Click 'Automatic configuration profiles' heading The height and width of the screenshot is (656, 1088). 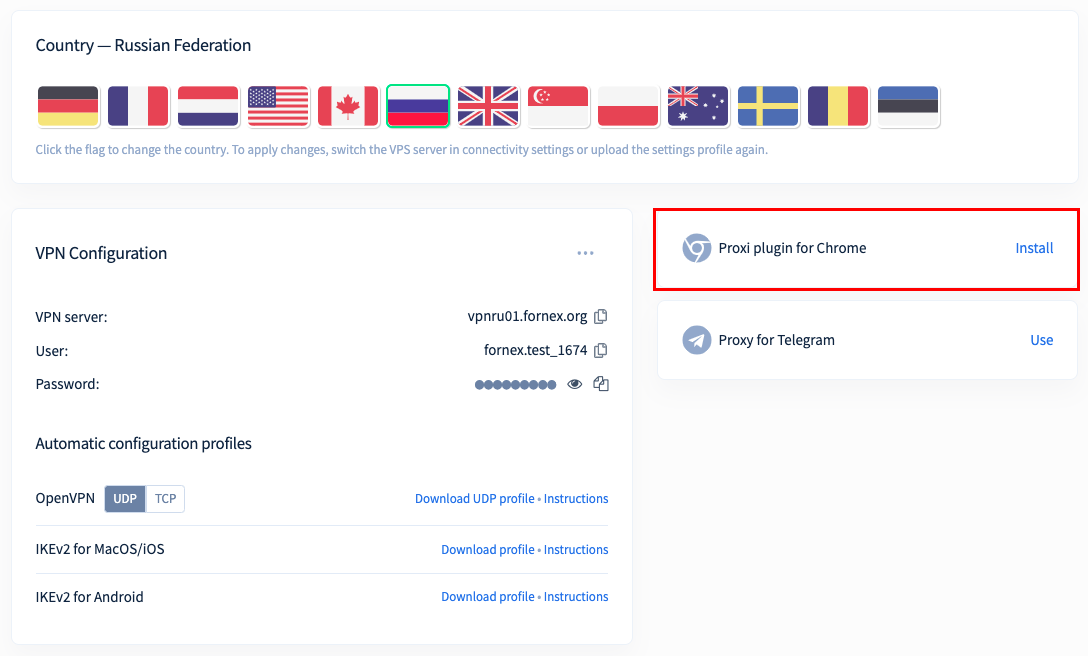[x=144, y=444]
